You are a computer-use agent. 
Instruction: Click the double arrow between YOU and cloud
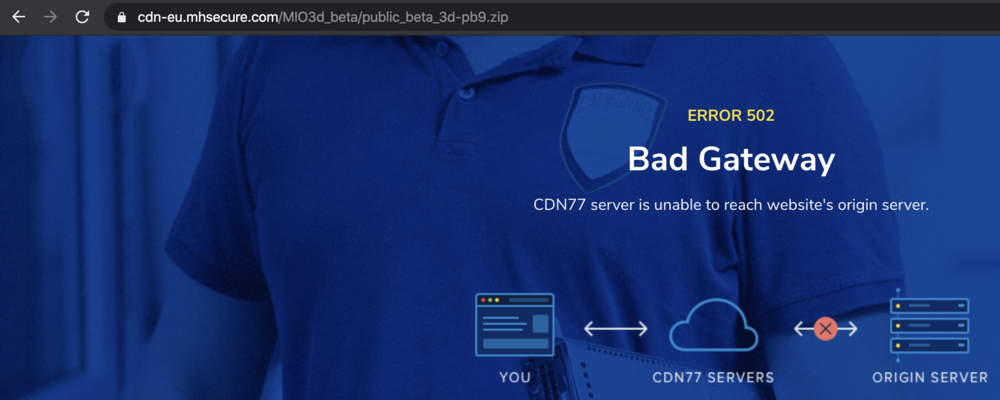tap(615, 328)
